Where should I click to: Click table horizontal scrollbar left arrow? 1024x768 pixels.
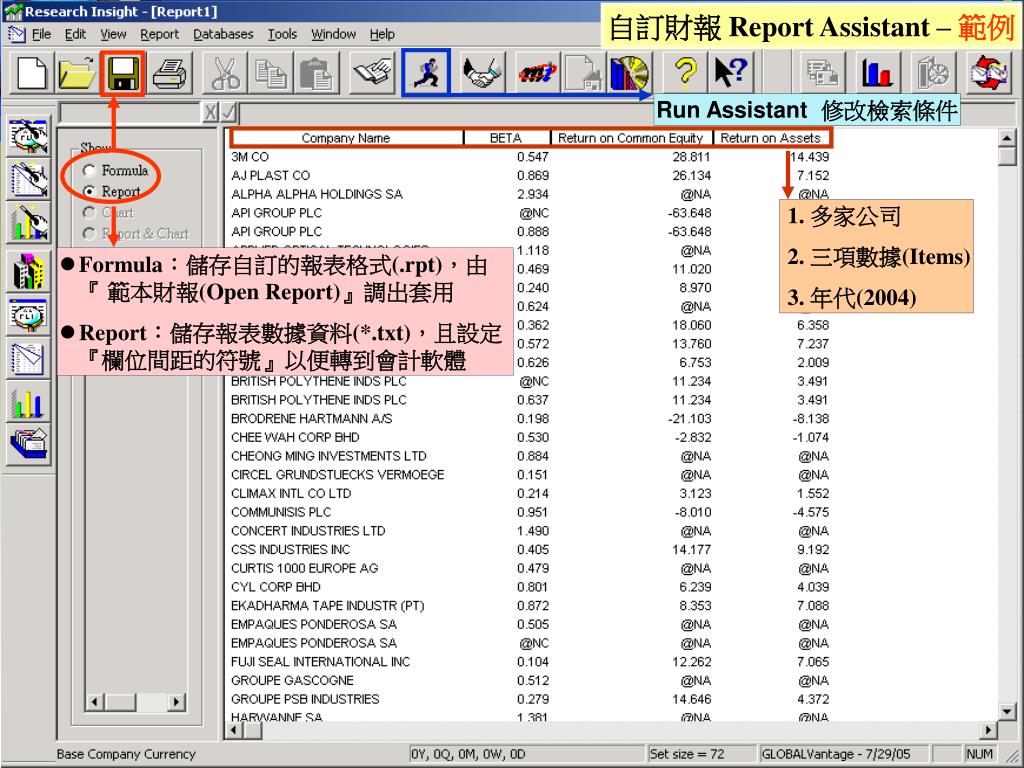(x=236, y=730)
